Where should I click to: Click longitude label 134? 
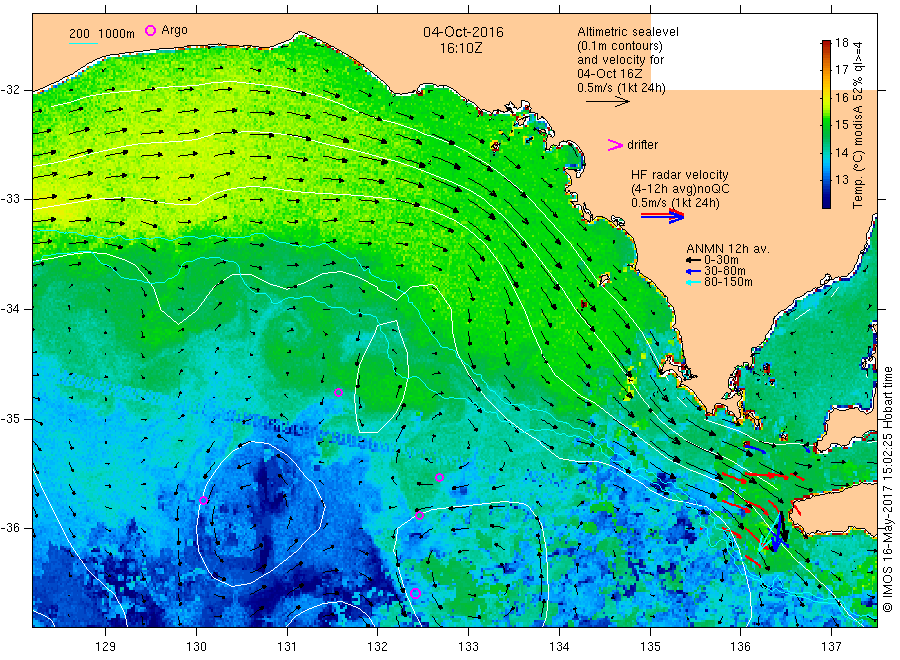(x=559, y=647)
